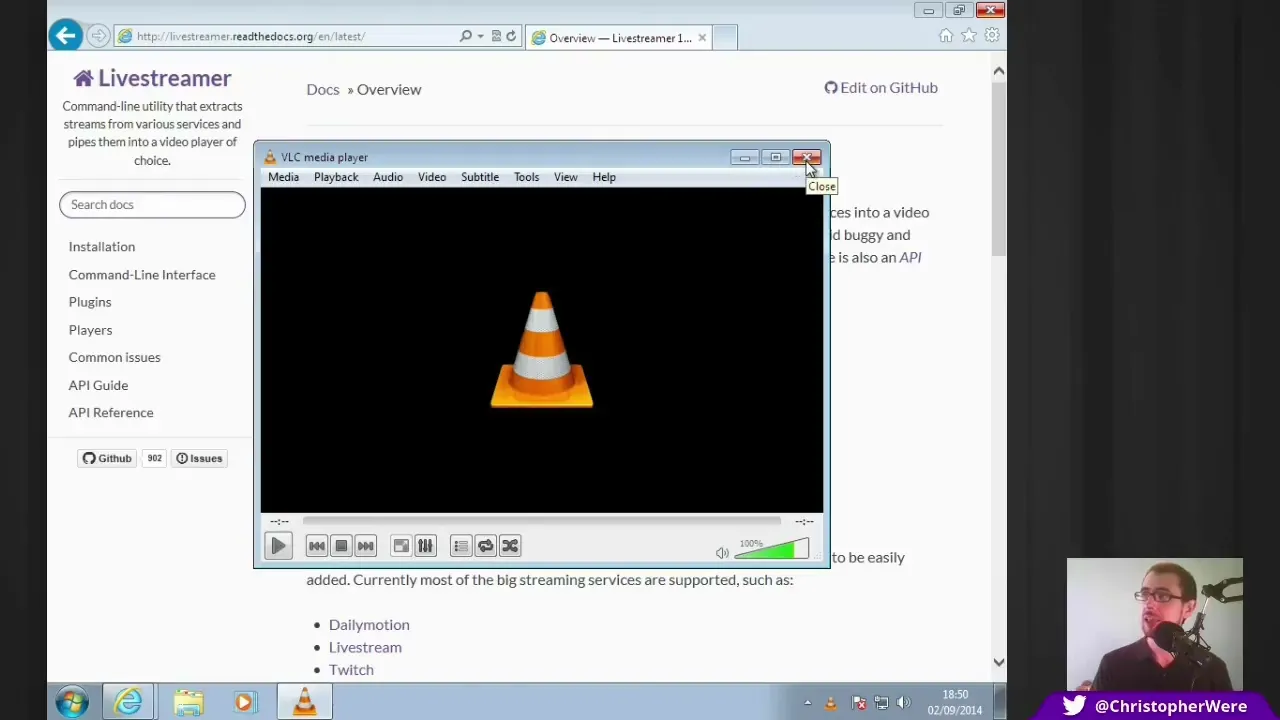Open Command-Line Interface docs link
This screenshot has height=720, width=1280.
pos(142,274)
